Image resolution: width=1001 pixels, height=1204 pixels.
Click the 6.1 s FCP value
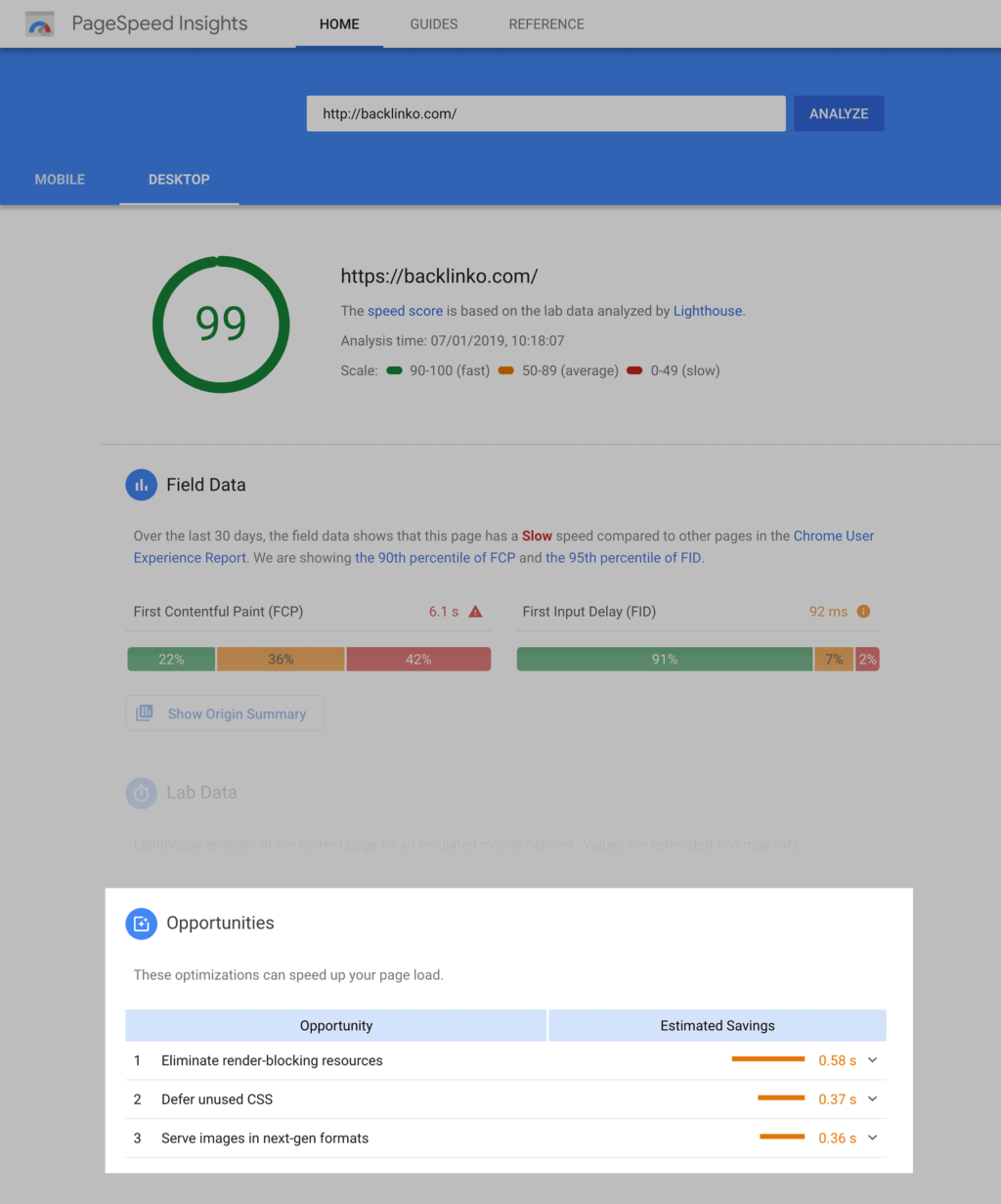444,612
